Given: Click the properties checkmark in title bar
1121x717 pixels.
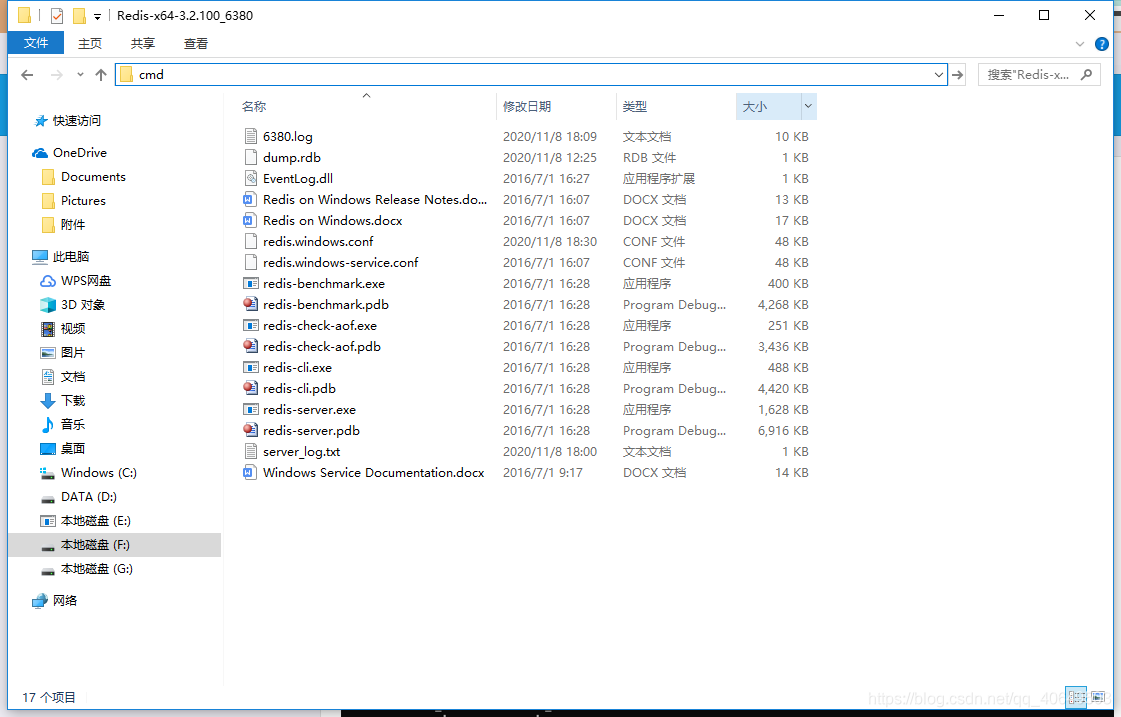Looking at the screenshot, I should pos(56,15).
